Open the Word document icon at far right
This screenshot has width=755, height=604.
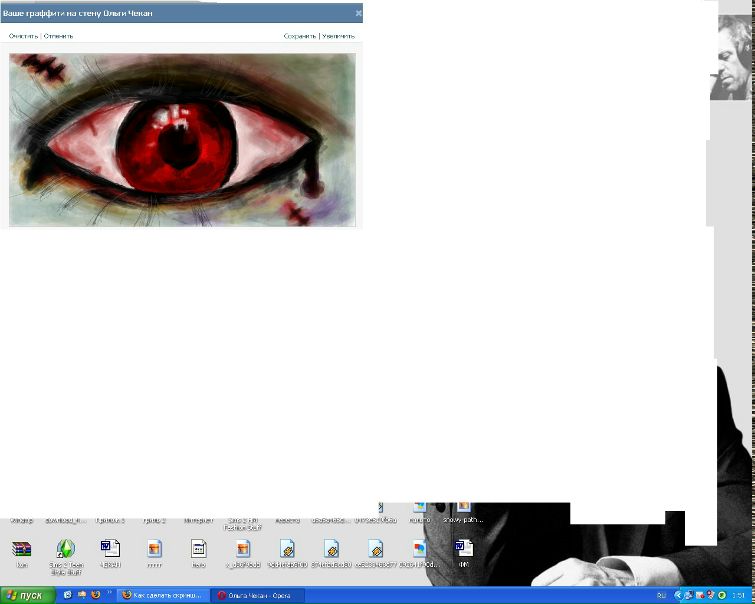463,549
